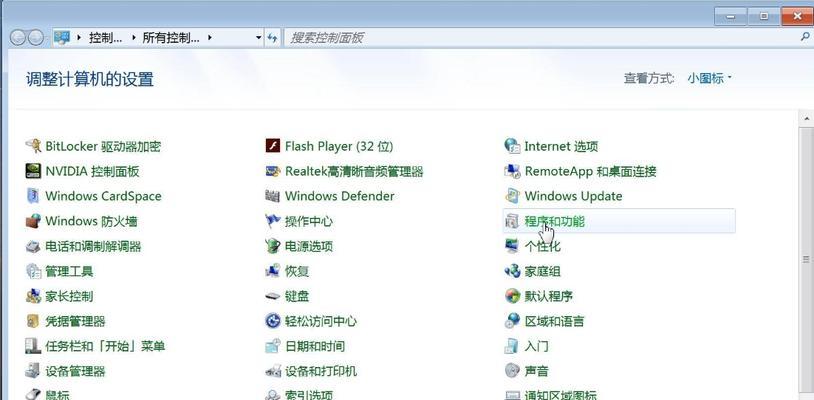Image resolution: width=814 pixels, height=400 pixels.
Task: Click the Flash Player (32 位) icon
Action: (273, 146)
